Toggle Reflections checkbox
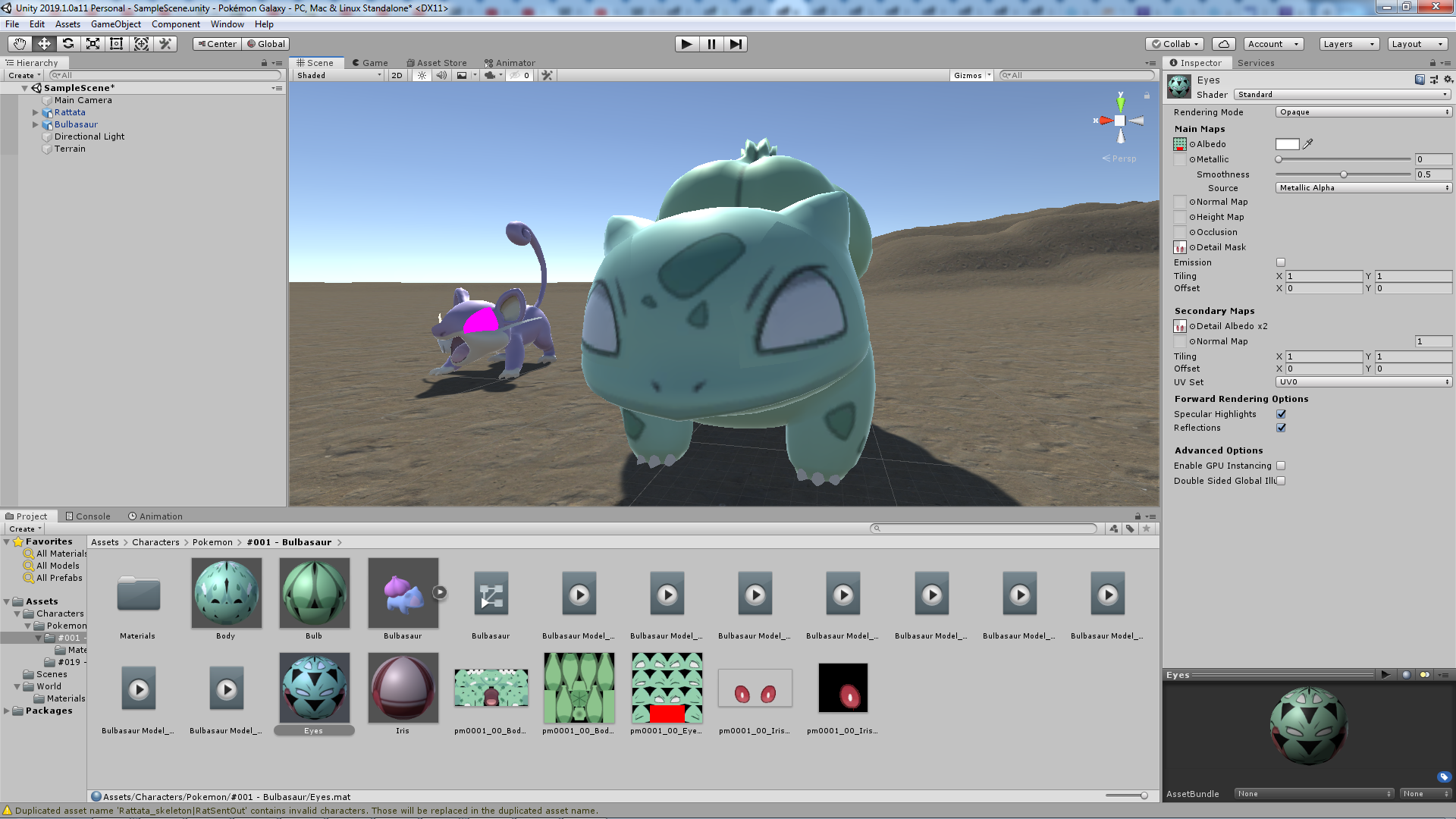Viewport: 1456px width, 819px height. (x=1281, y=428)
